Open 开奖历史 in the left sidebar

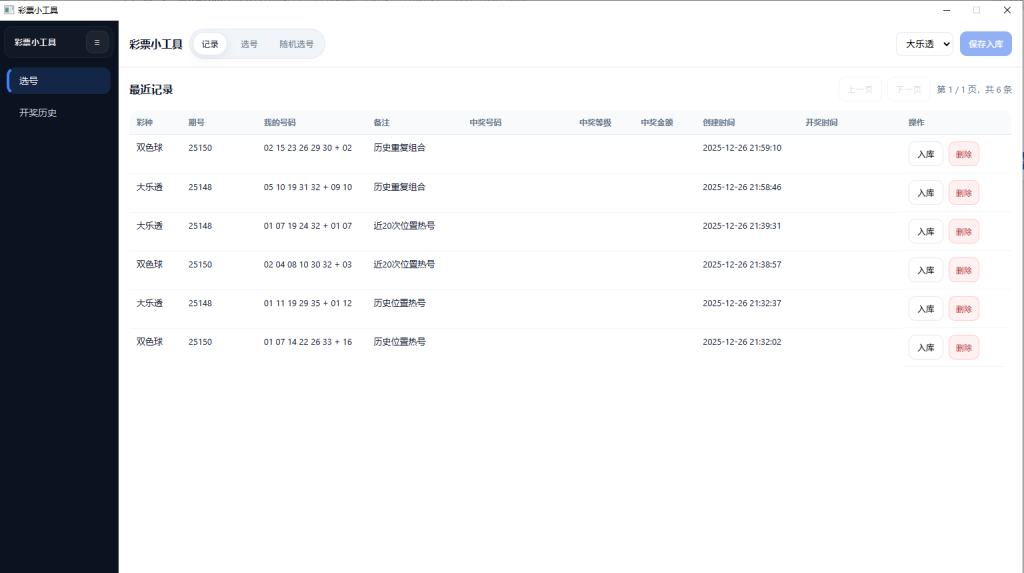point(58,113)
